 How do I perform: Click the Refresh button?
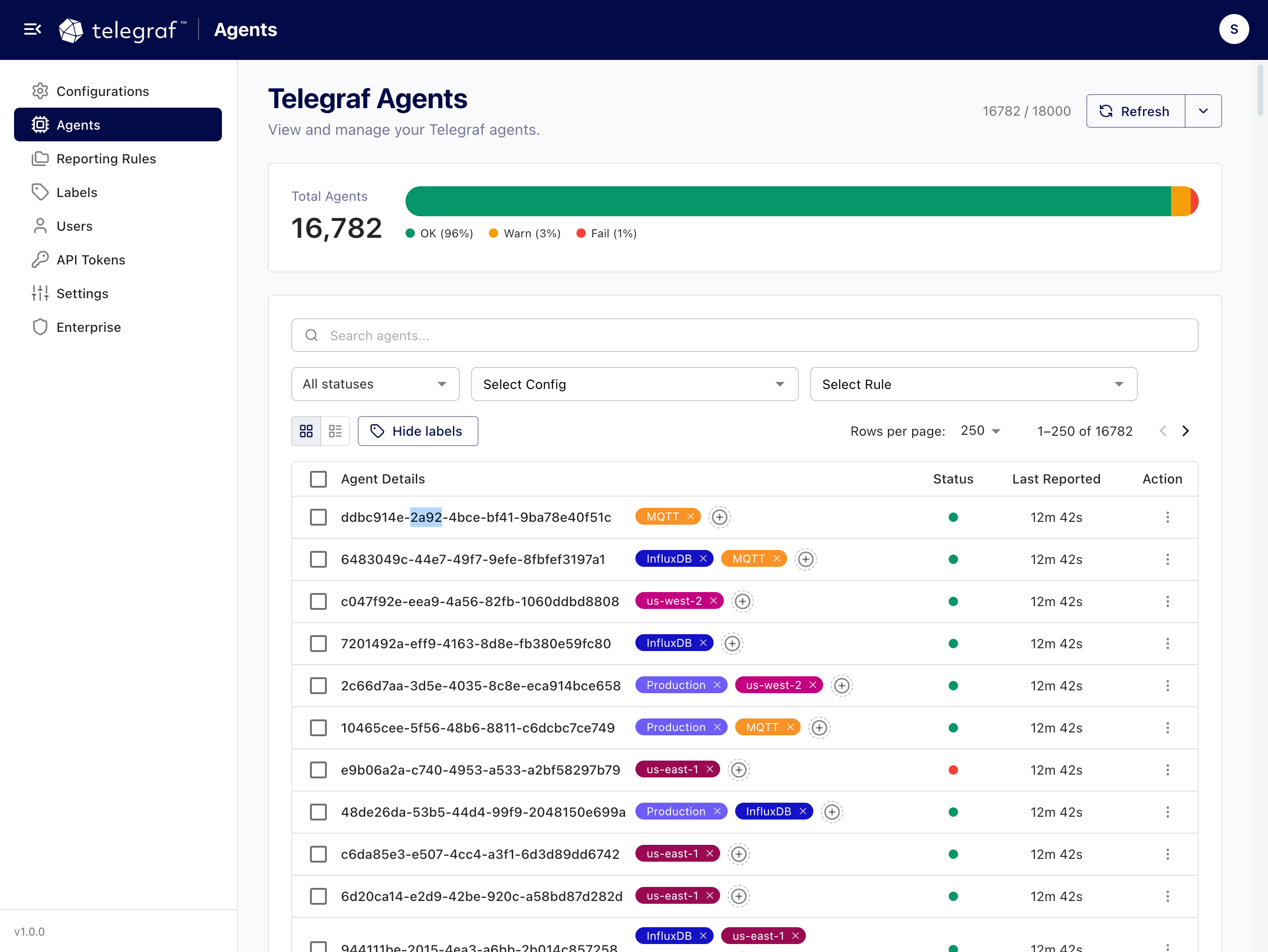(x=1135, y=111)
